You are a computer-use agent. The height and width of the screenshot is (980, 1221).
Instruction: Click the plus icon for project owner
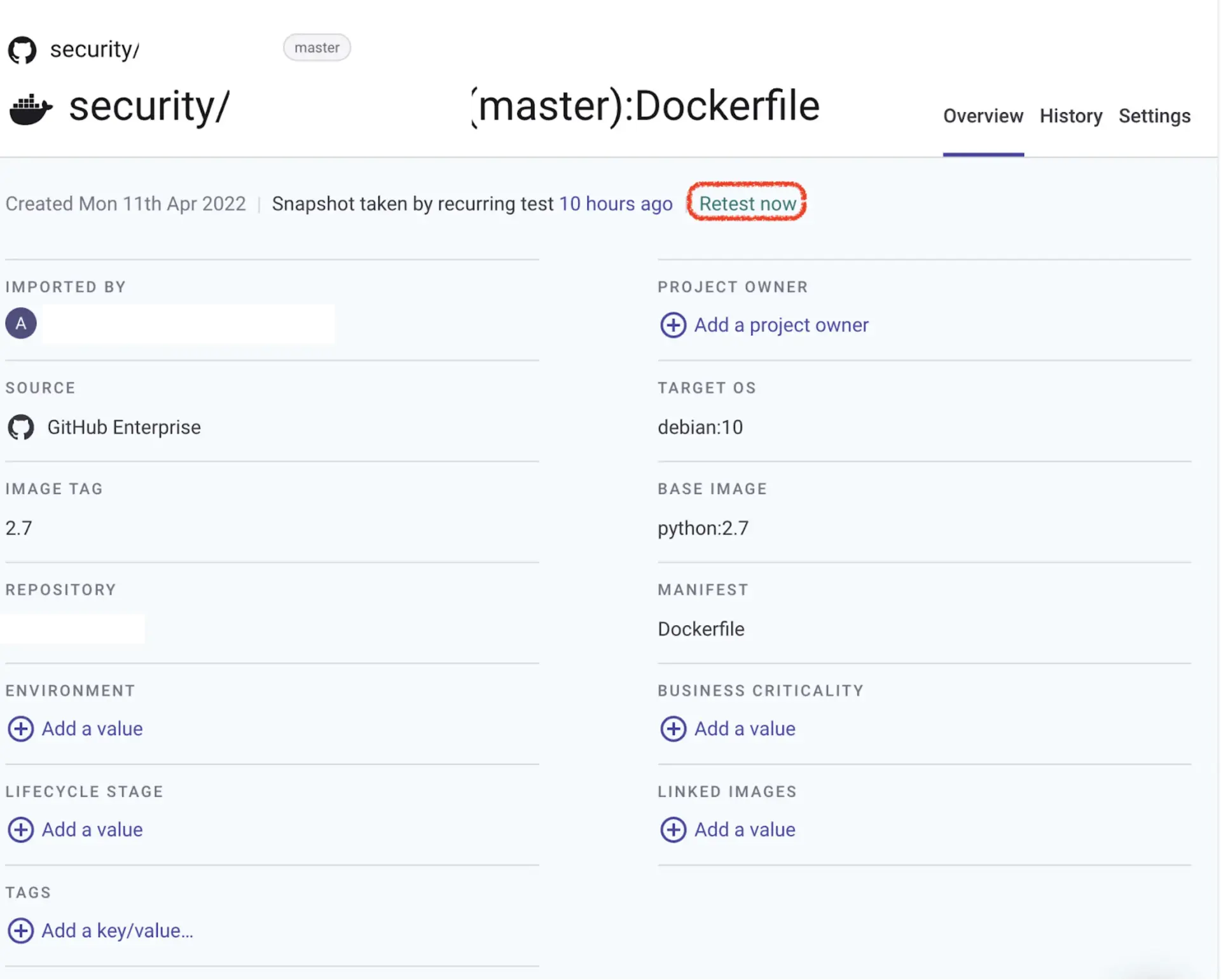point(673,325)
